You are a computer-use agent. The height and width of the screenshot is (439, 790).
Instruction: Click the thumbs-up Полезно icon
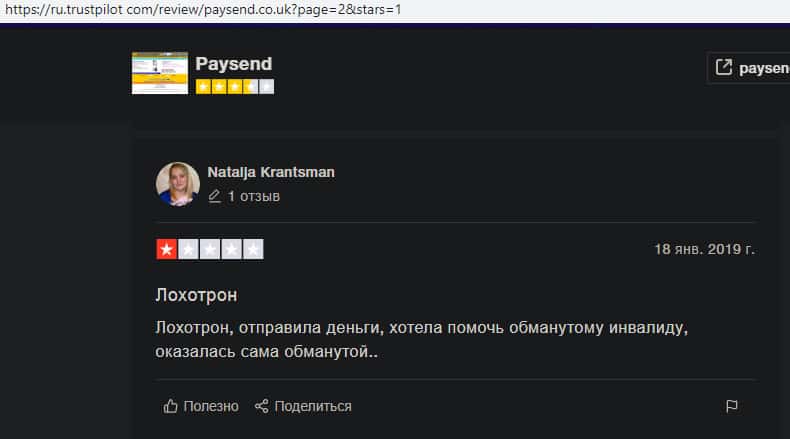click(x=170, y=406)
